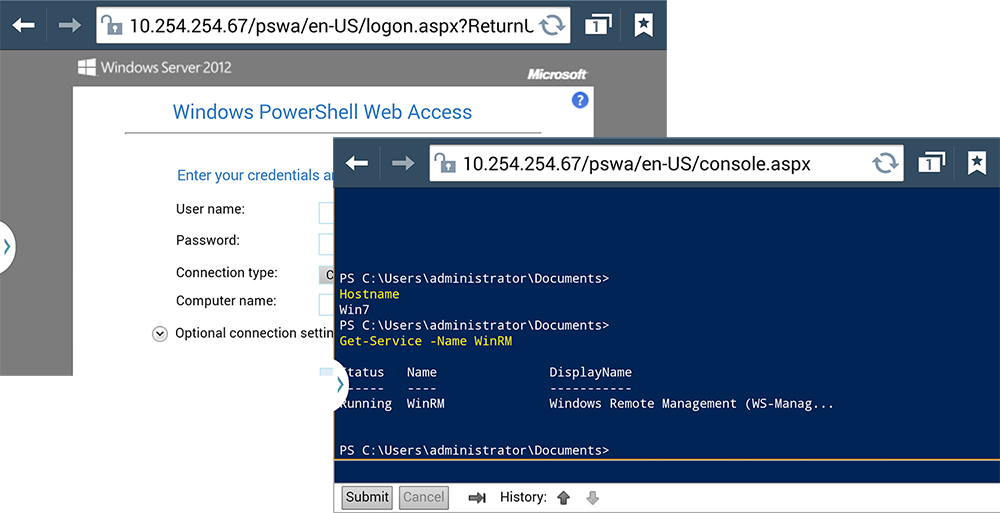This screenshot has width=1000, height=513.
Task: Click the 'Get-Service -Name WinRM' command text
Action: click(425, 341)
